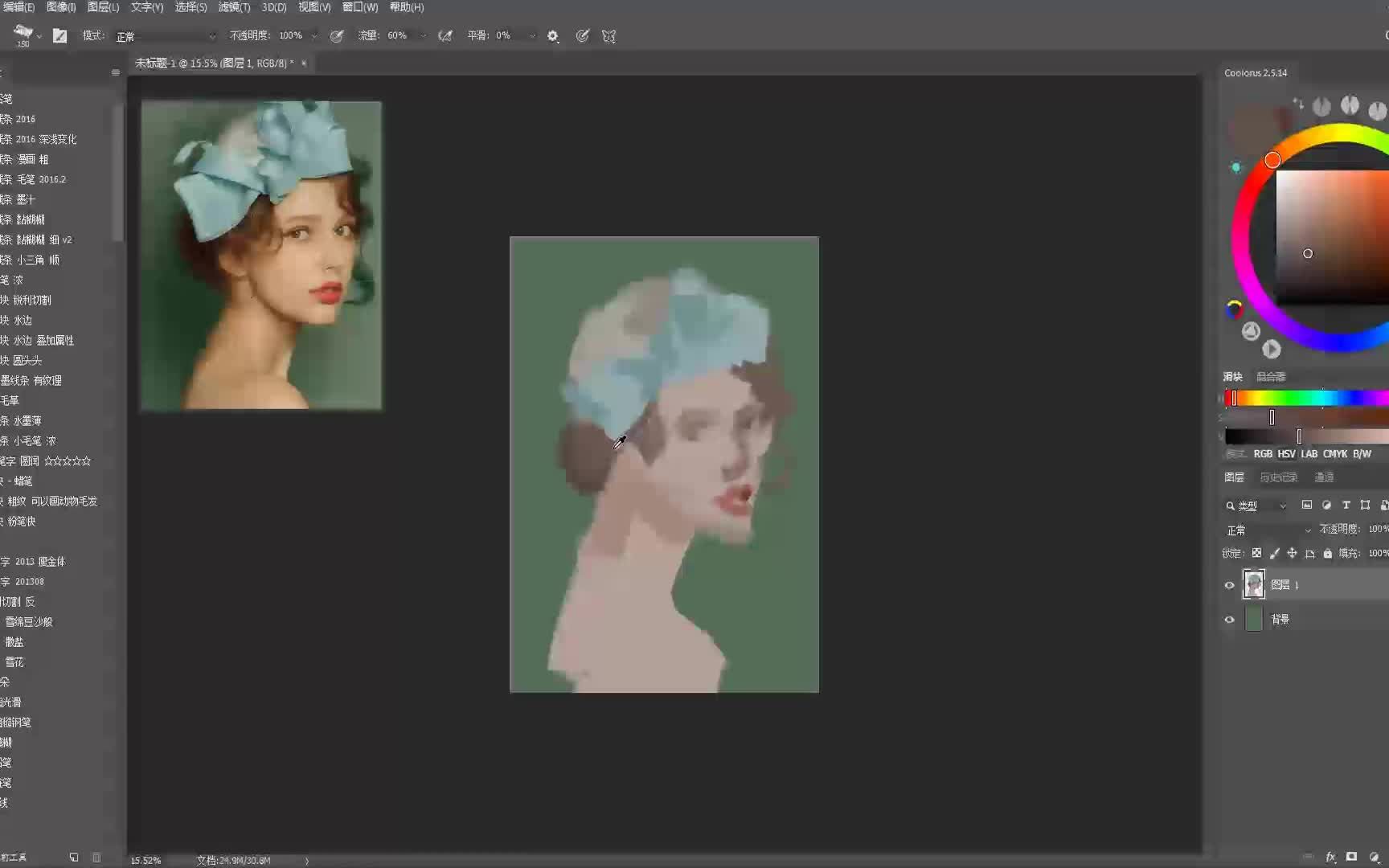
Task: Switch to 通道 tab
Action: (x=1324, y=477)
